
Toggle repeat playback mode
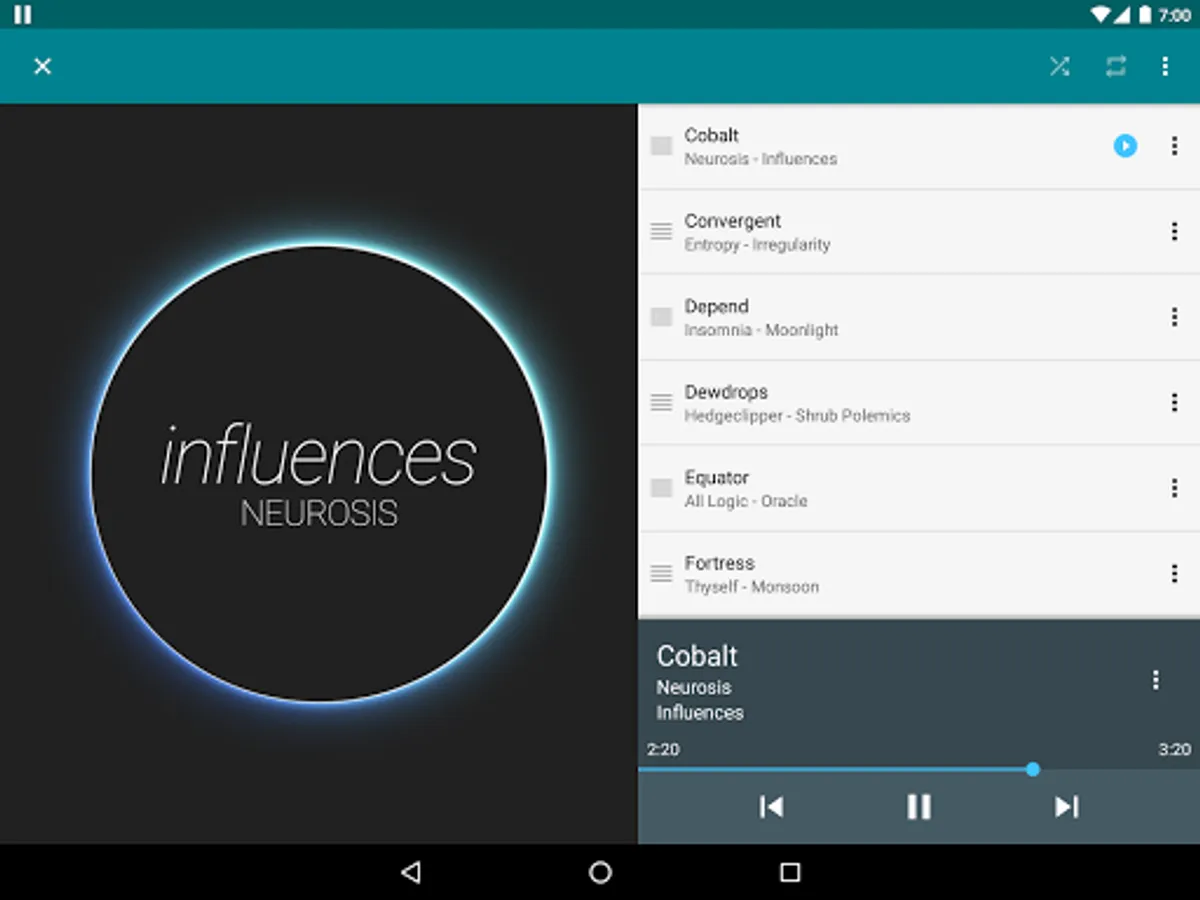tap(1115, 66)
